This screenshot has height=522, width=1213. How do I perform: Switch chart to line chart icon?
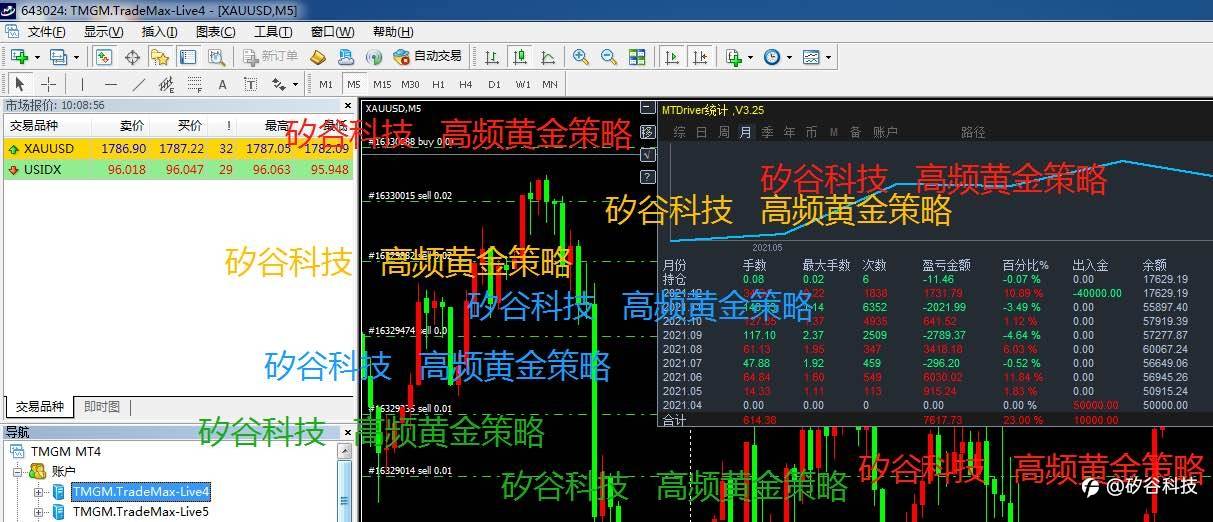(548, 57)
